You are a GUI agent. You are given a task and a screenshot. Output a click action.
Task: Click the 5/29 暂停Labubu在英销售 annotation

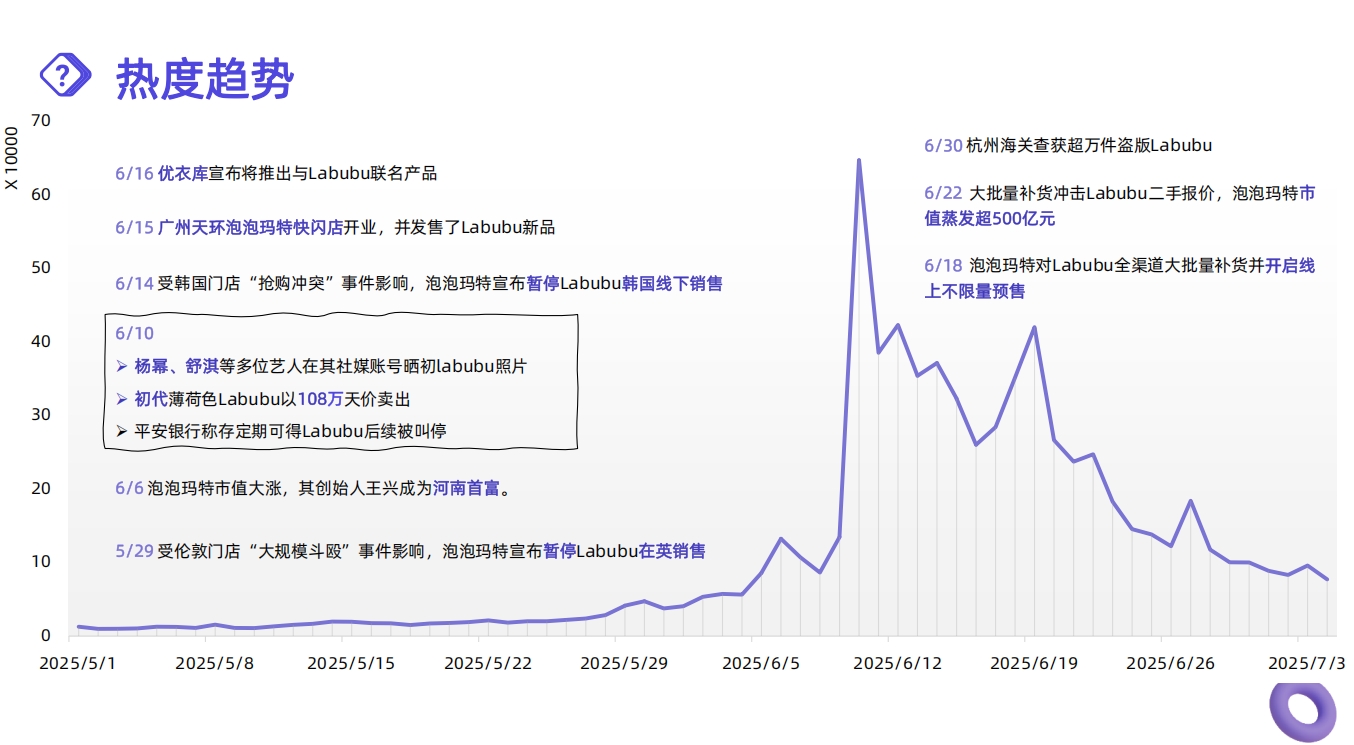point(410,551)
